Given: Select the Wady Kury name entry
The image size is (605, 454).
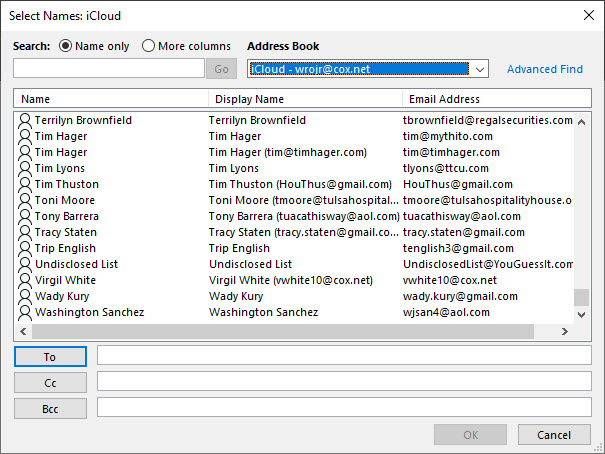Looking at the screenshot, I should click(62, 296).
